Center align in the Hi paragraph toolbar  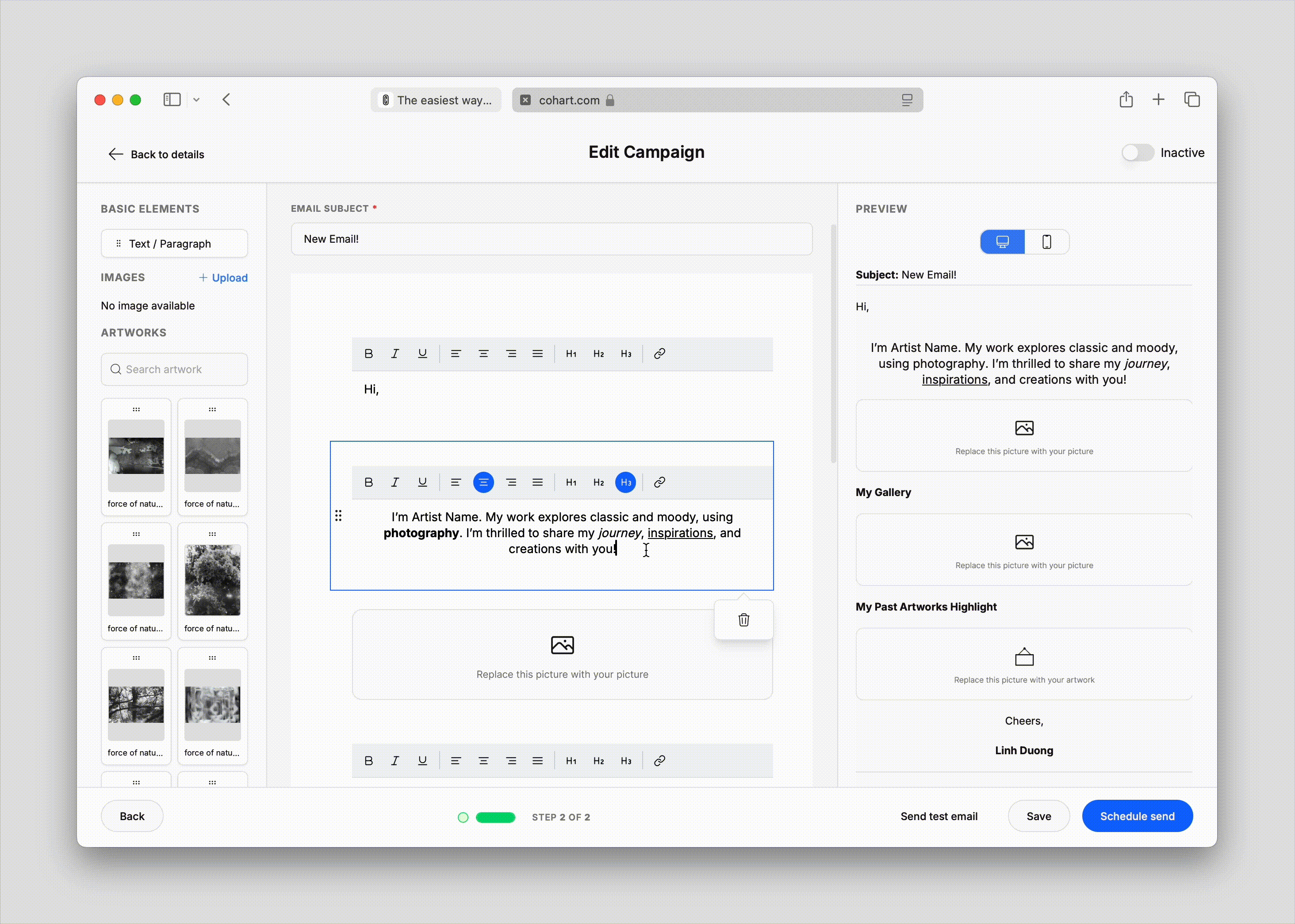483,353
